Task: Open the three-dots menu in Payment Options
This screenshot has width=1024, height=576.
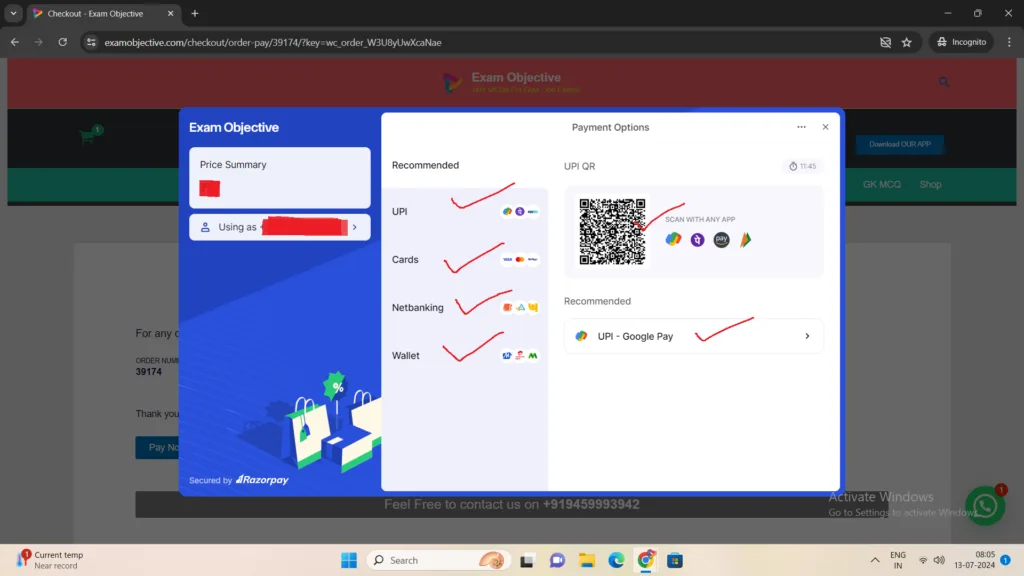Action: tap(801, 127)
